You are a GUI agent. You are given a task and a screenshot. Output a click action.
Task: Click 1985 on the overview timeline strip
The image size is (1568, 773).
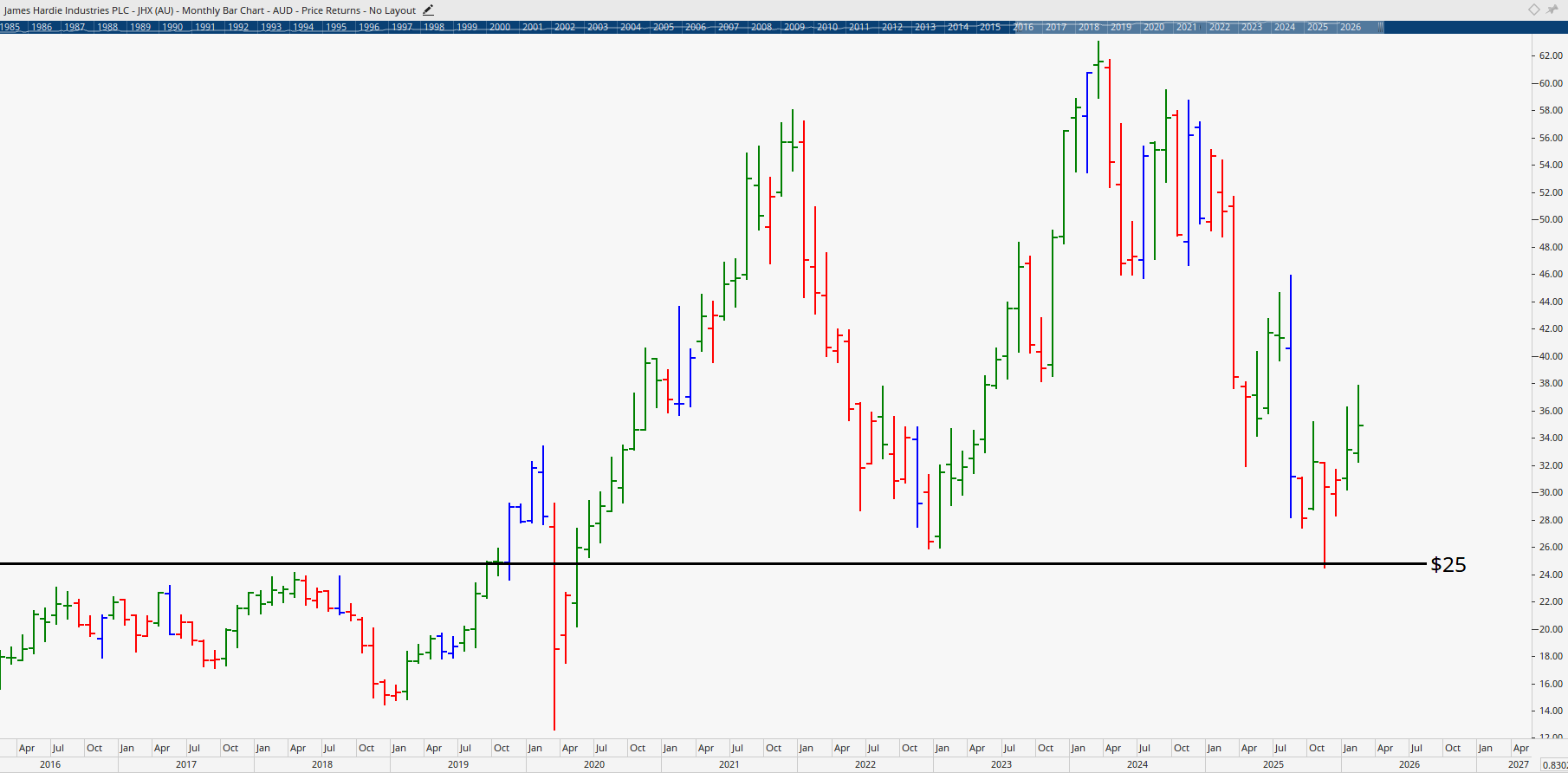point(10,27)
